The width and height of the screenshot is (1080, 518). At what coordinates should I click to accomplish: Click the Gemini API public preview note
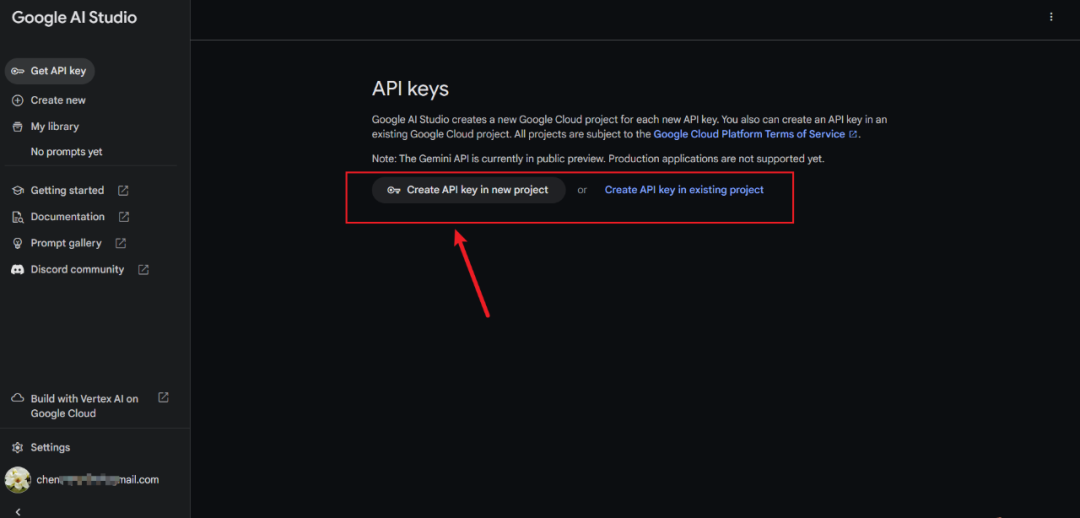598,158
